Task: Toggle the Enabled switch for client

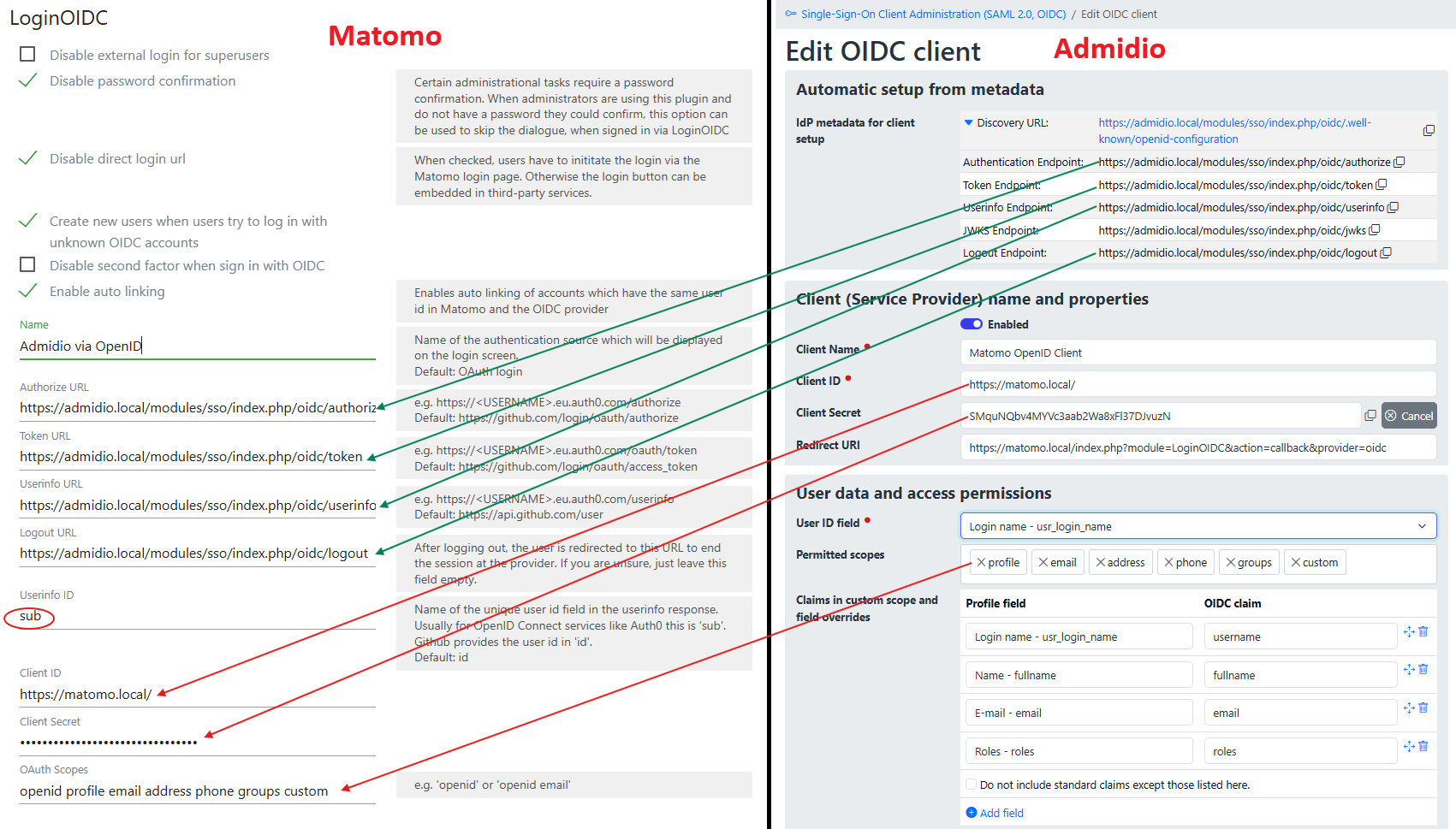Action: point(972,324)
